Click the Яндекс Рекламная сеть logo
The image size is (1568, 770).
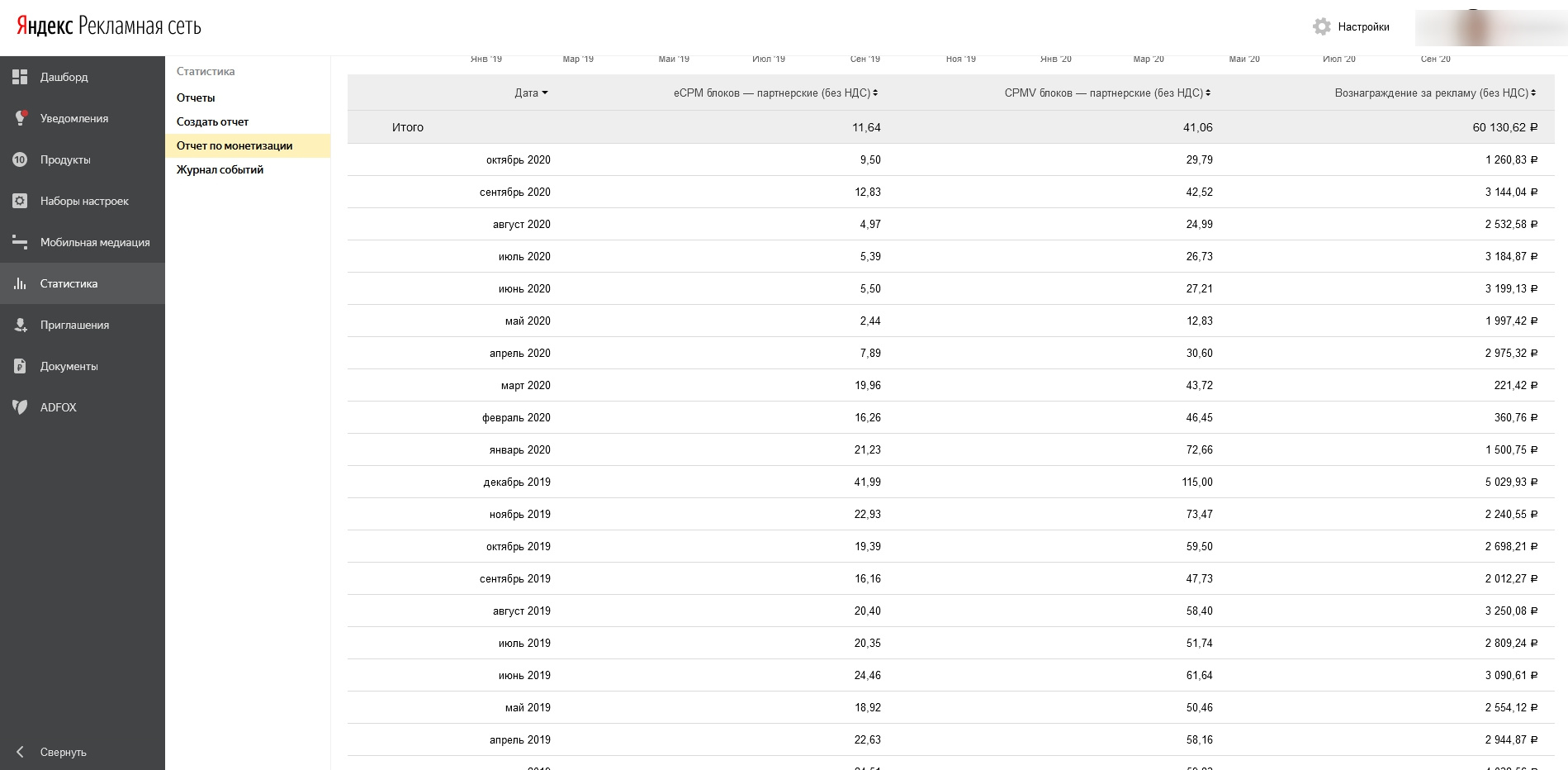tap(109, 26)
